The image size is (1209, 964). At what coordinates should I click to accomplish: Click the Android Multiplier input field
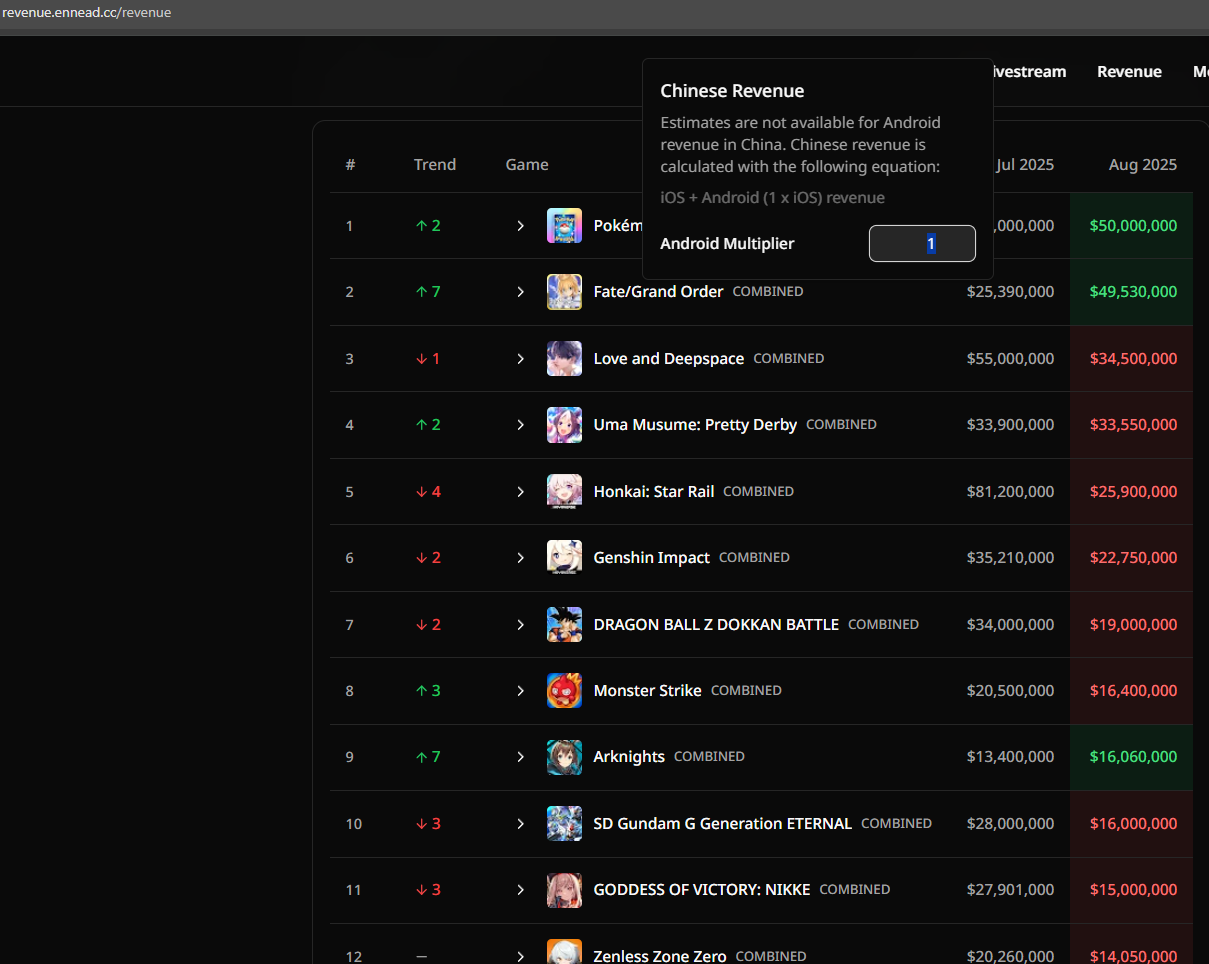[x=922, y=244]
